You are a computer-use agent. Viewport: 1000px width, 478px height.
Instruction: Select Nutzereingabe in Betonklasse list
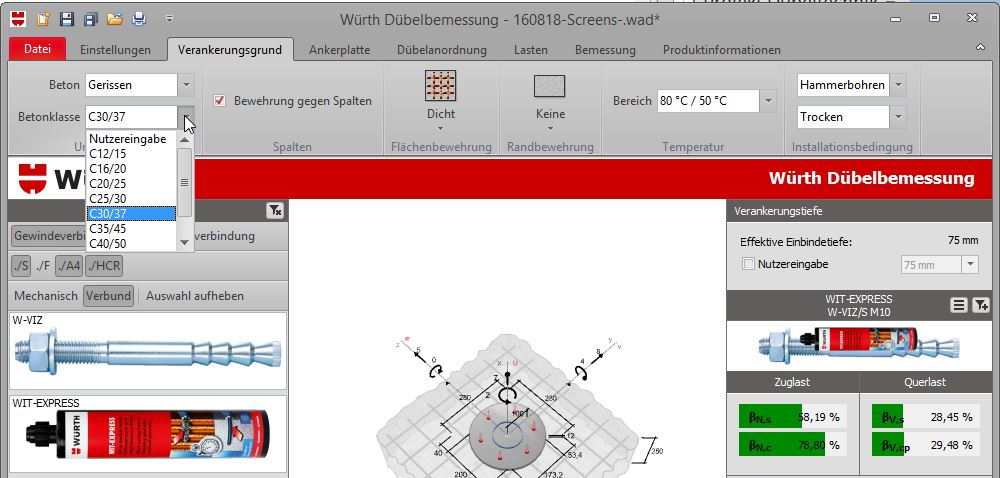131,138
